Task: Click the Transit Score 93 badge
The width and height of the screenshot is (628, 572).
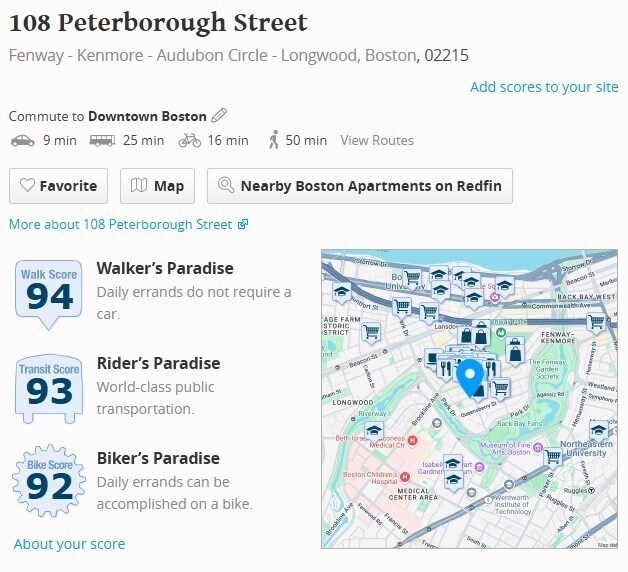Action: (49, 389)
